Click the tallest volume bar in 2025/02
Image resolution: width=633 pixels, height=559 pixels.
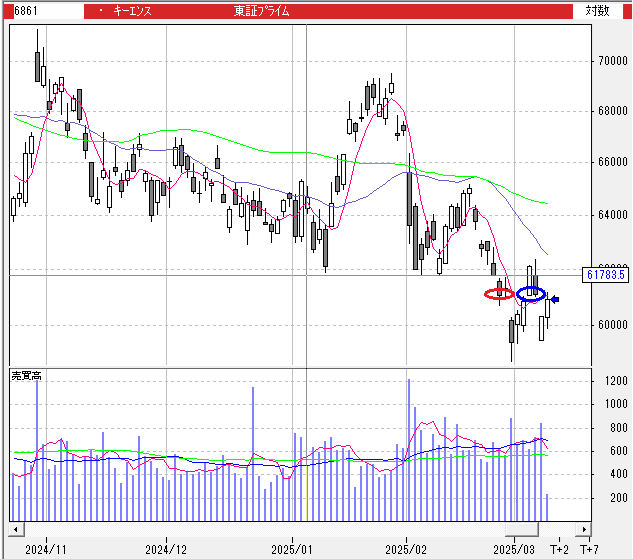409,450
